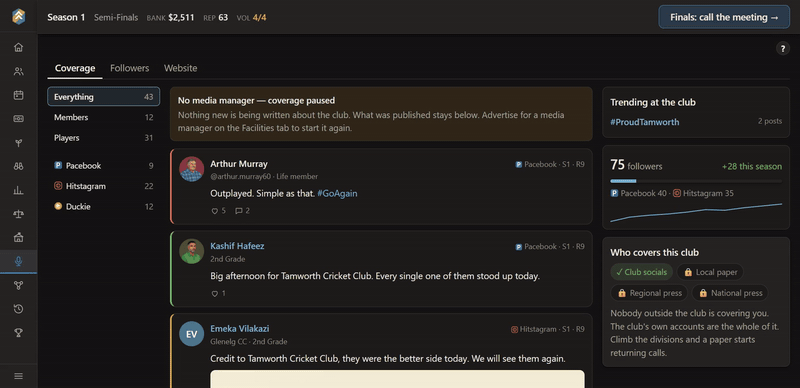Switch to the Followers tab
800x388 pixels.
coord(130,68)
